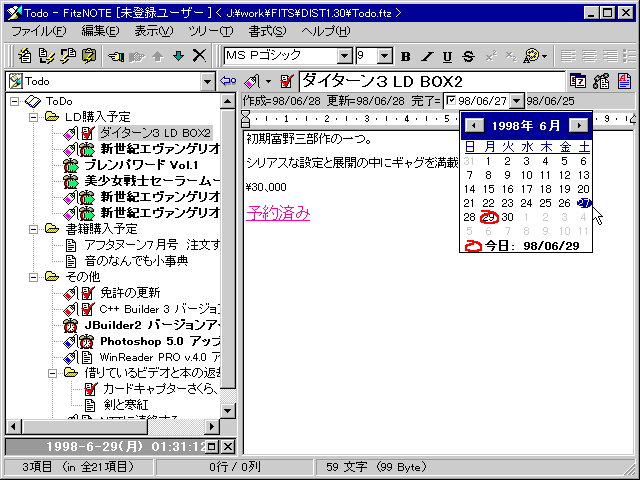Open the ファイル(F) menu
Screen dimensions: 640x480
39,31
